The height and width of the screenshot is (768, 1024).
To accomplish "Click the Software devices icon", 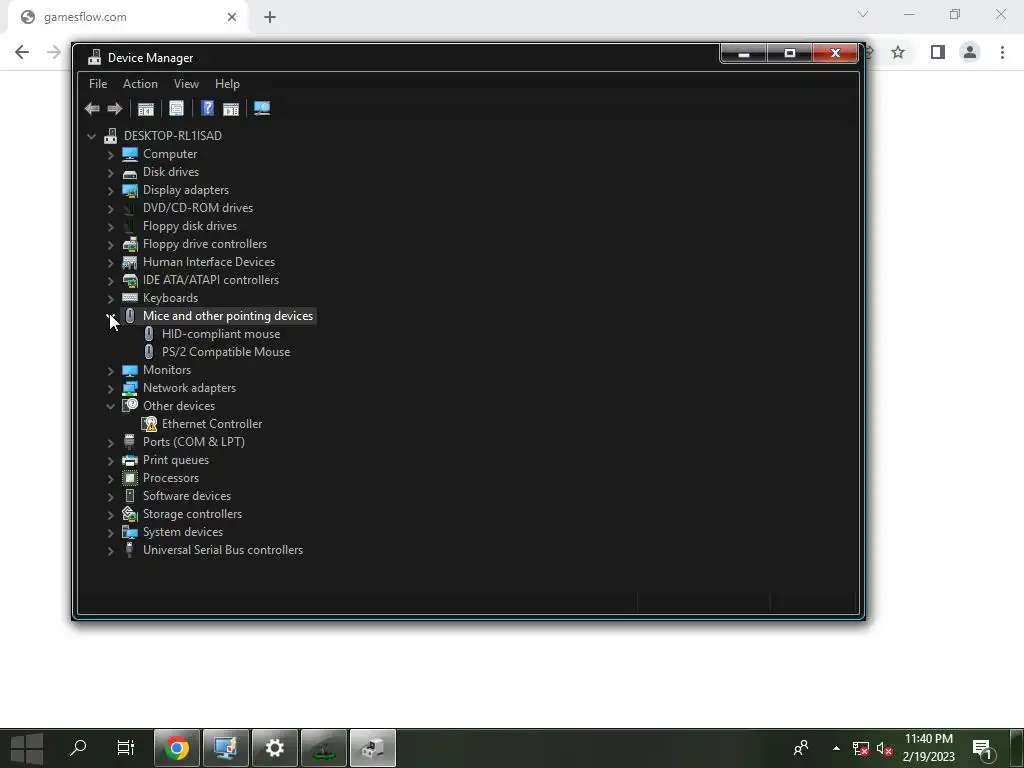I will (x=130, y=496).
